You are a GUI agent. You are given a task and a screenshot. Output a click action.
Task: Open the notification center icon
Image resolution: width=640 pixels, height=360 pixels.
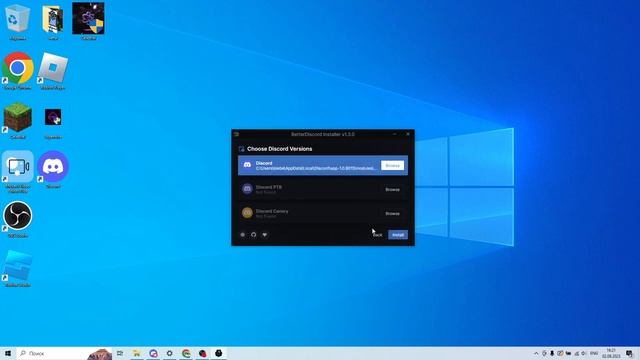click(x=630, y=353)
